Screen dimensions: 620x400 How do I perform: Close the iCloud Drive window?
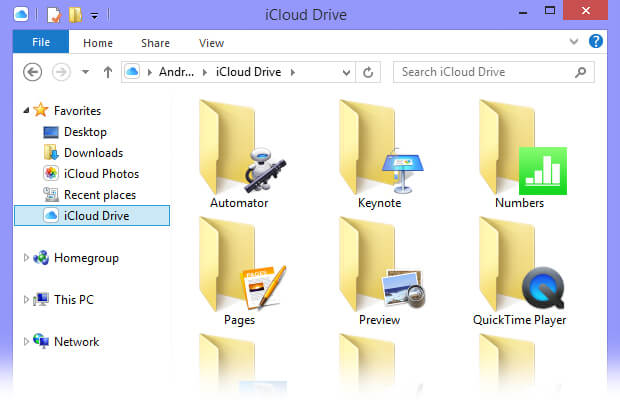[x=586, y=10]
